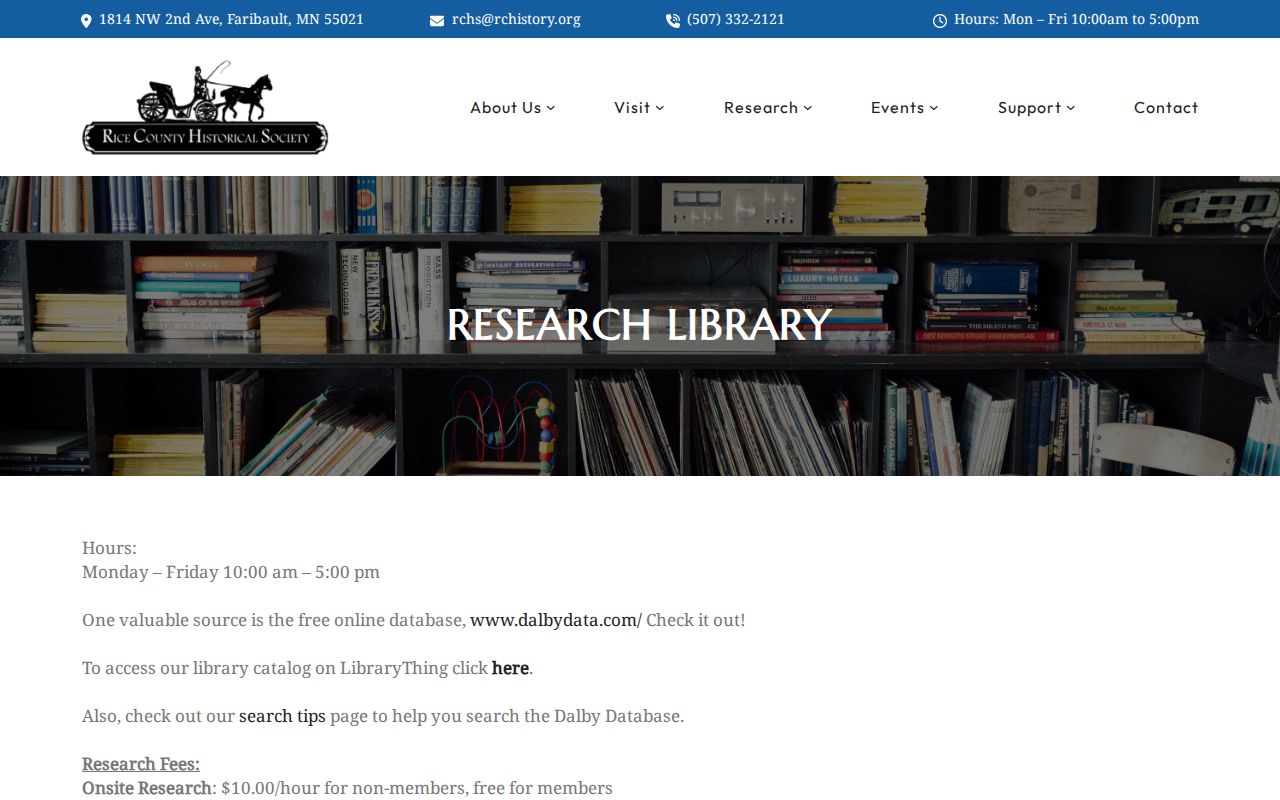The image size is (1280, 800).
Task: Click the phone call icon
Action: tap(673, 21)
